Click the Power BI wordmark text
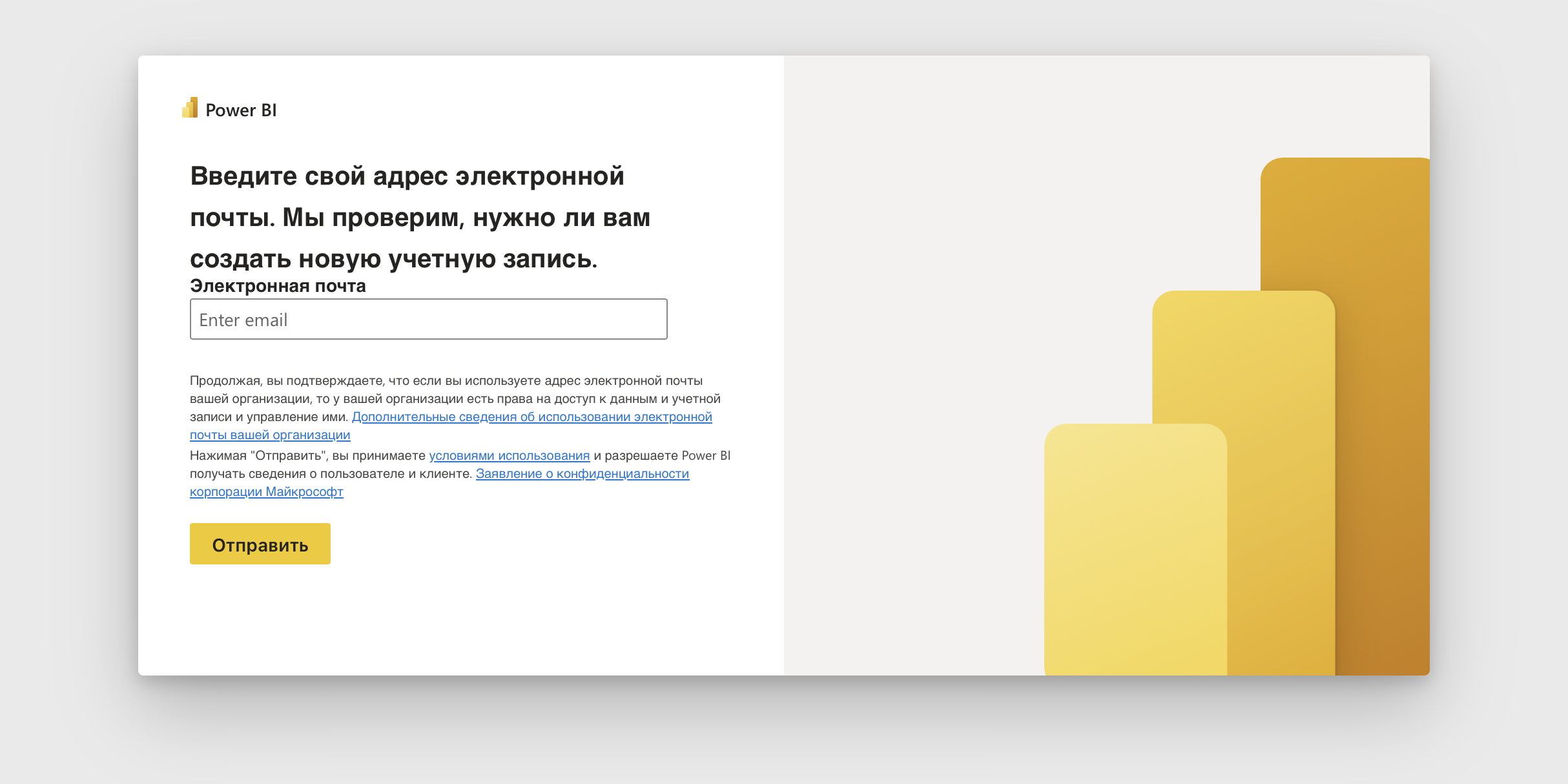 [x=240, y=110]
